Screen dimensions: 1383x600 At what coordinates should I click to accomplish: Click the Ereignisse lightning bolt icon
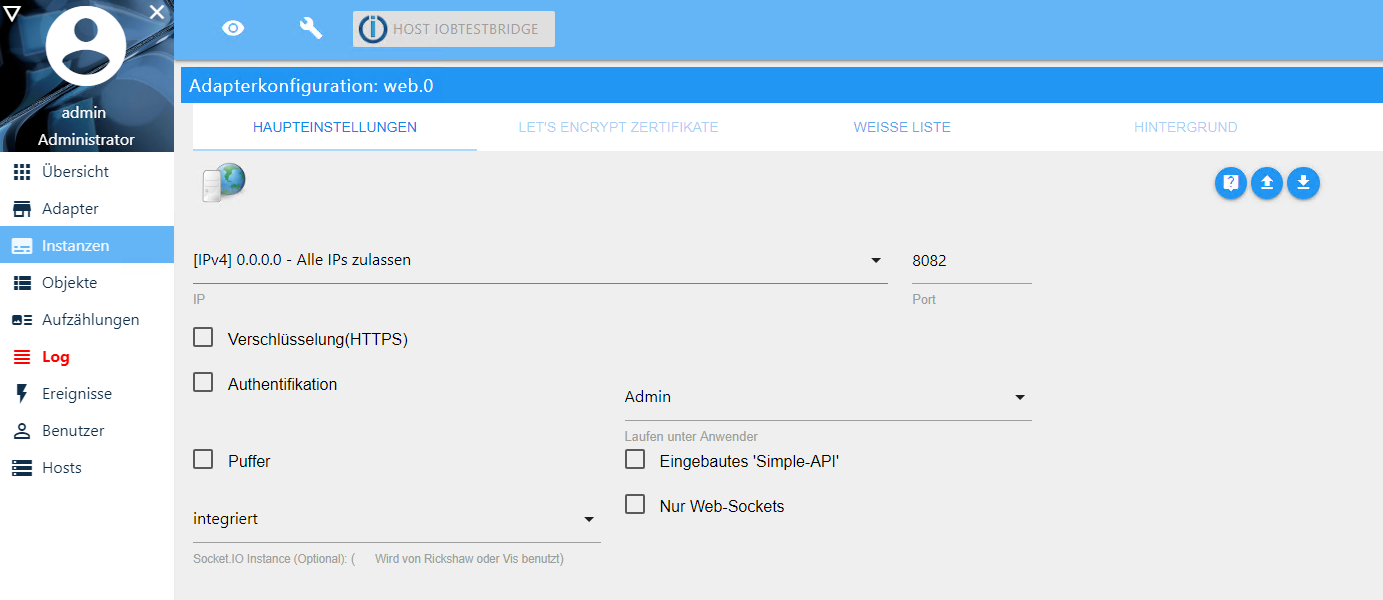(22, 394)
